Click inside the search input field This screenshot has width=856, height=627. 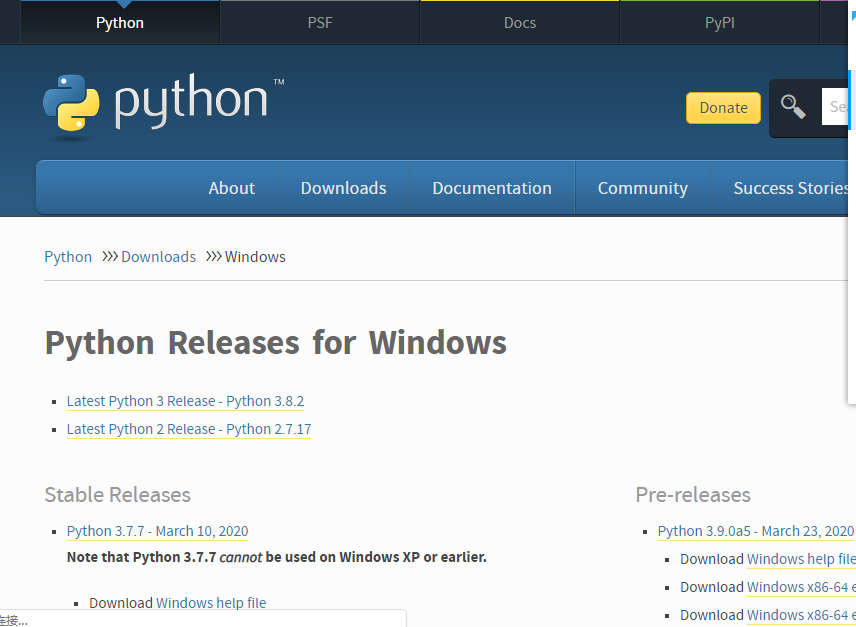[x=835, y=106]
